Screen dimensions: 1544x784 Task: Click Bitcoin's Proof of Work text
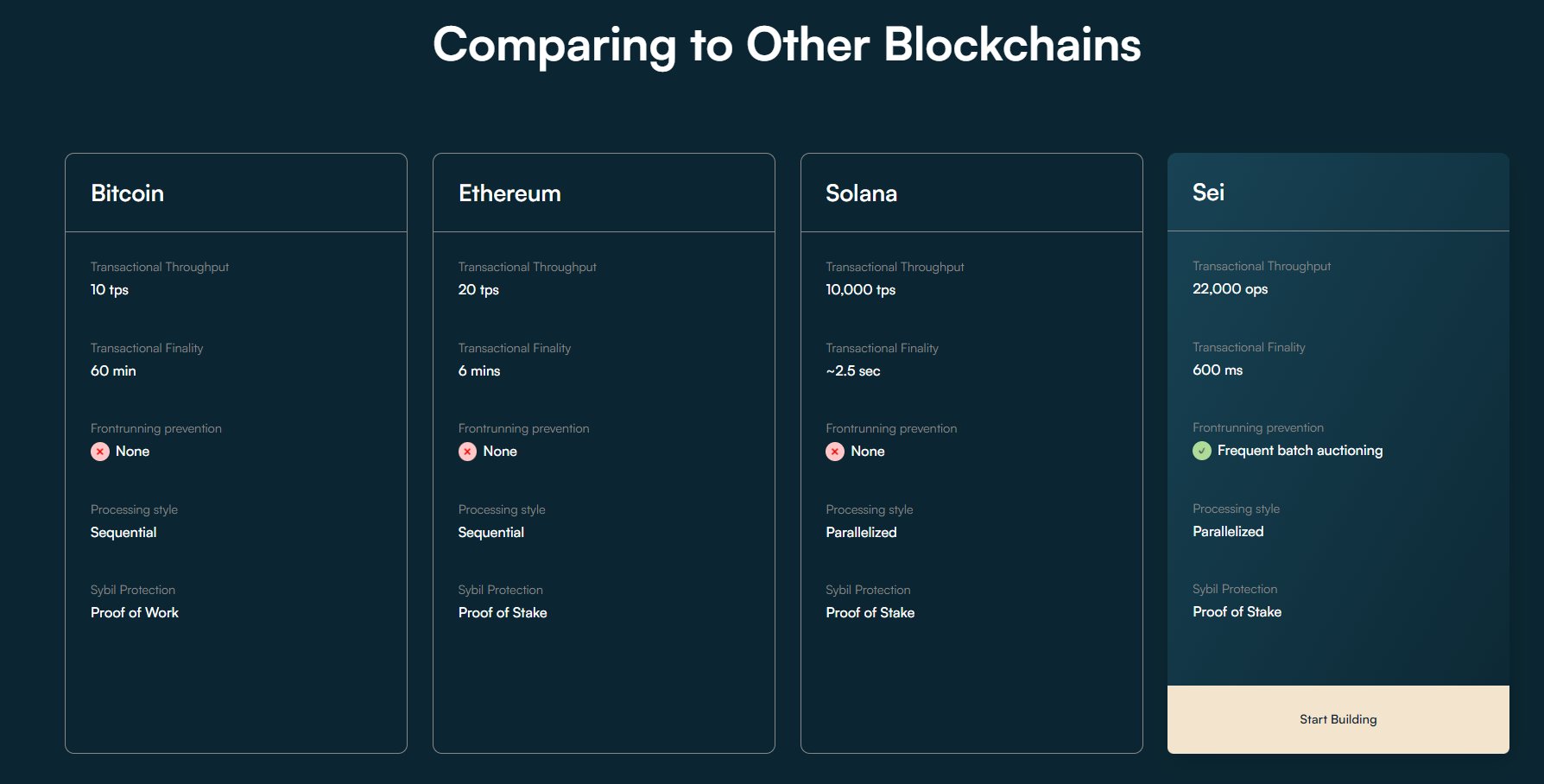click(x=135, y=613)
